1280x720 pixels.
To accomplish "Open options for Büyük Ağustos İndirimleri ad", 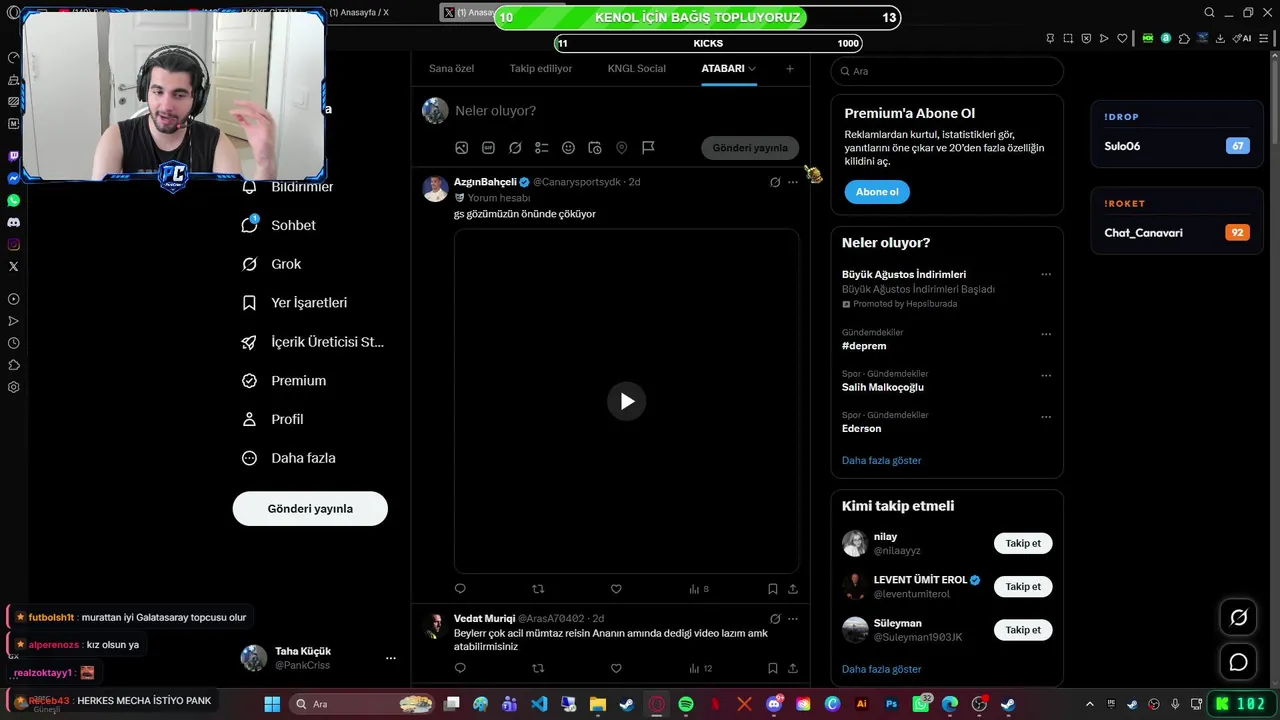I will pos(1046,274).
